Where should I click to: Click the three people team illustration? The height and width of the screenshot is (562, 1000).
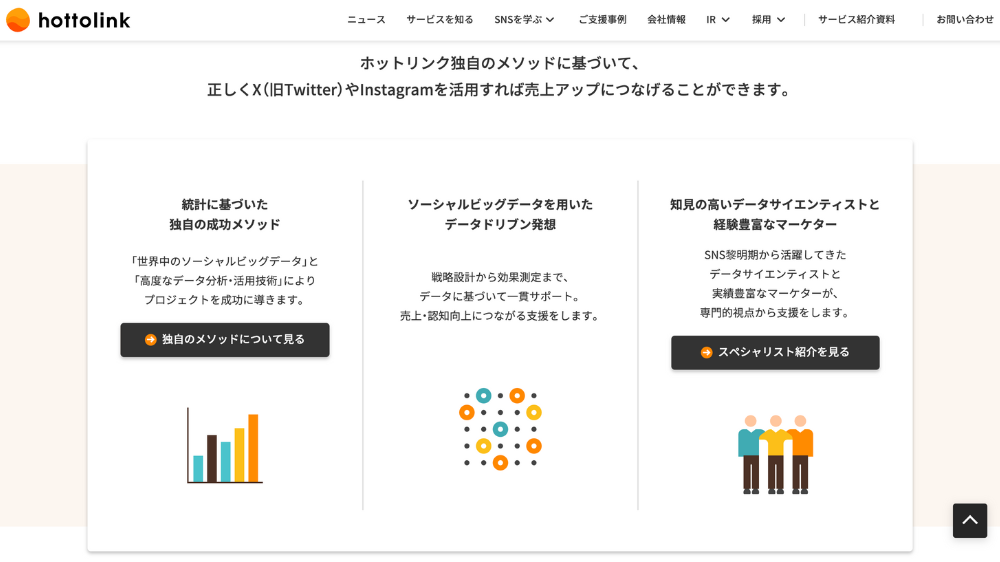pyautogui.click(x=775, y=454)
